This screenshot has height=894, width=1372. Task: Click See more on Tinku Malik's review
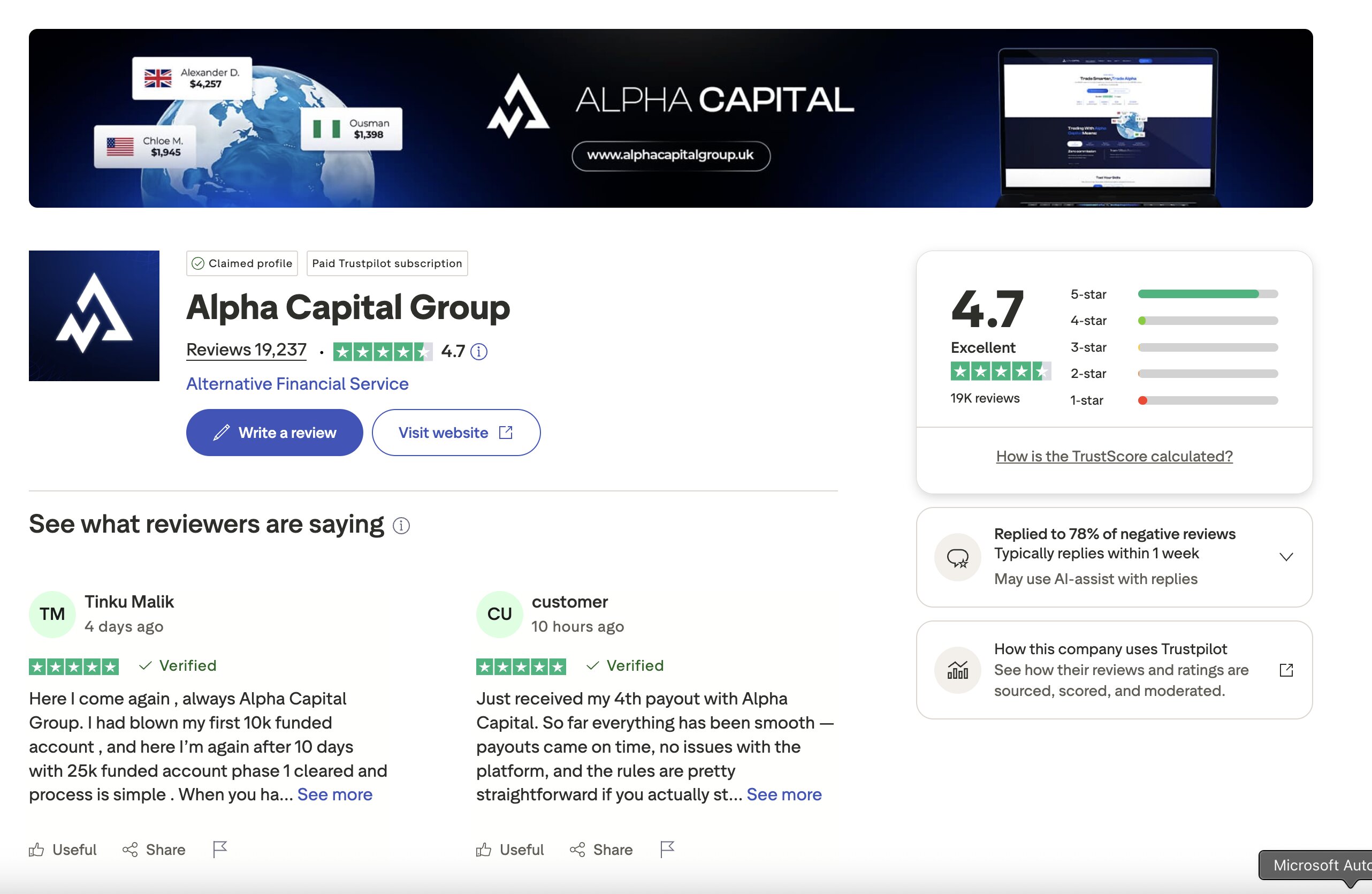click(335, 795)
